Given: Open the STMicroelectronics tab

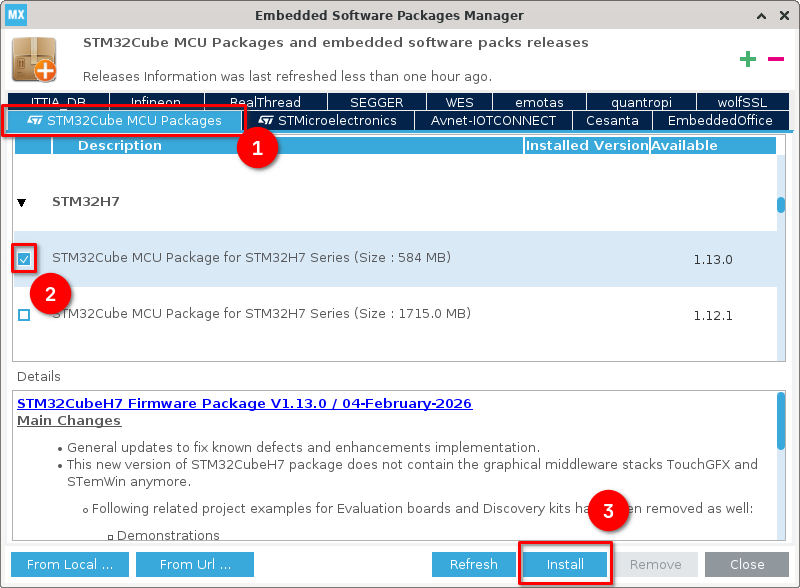Looking at the screenshot, I should [x=327, y=121].
